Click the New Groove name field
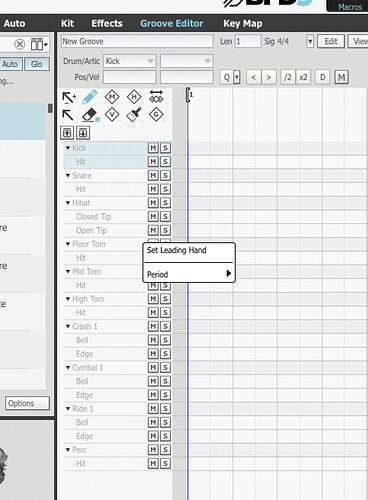The width and height of the screenshot is (368, 500). pyautogui.click(x=137, y=41)
